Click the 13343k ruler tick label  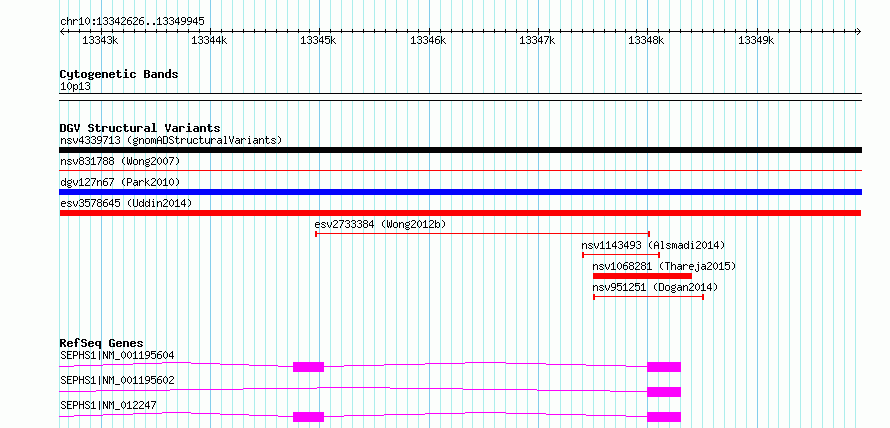point(100,40)
